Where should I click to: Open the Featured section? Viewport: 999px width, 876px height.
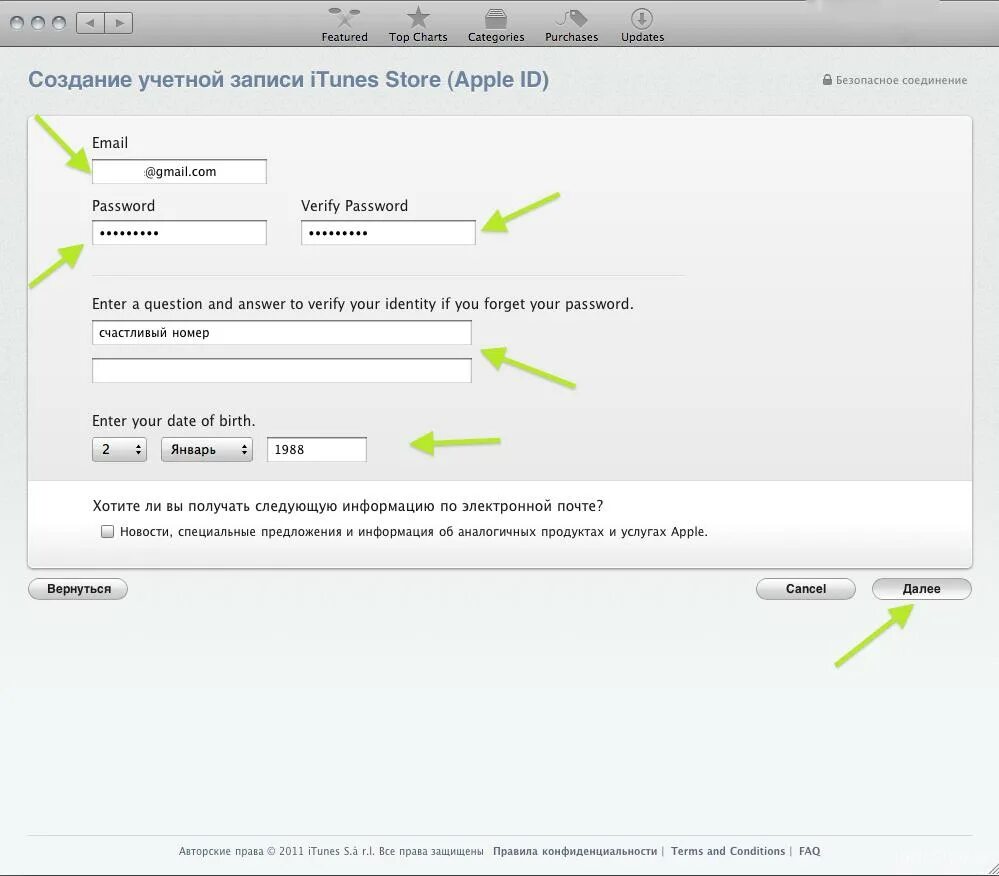pos(344,25)
